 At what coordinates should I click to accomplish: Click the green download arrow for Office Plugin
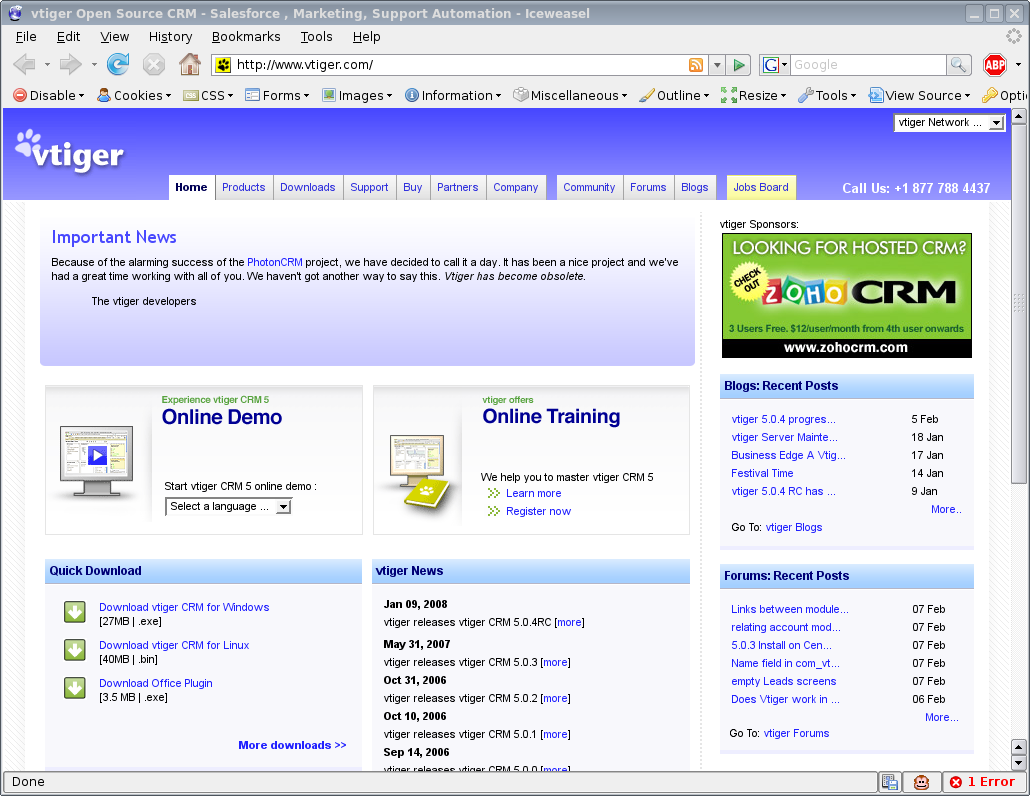pyautogui.click(x=75, y=688)
